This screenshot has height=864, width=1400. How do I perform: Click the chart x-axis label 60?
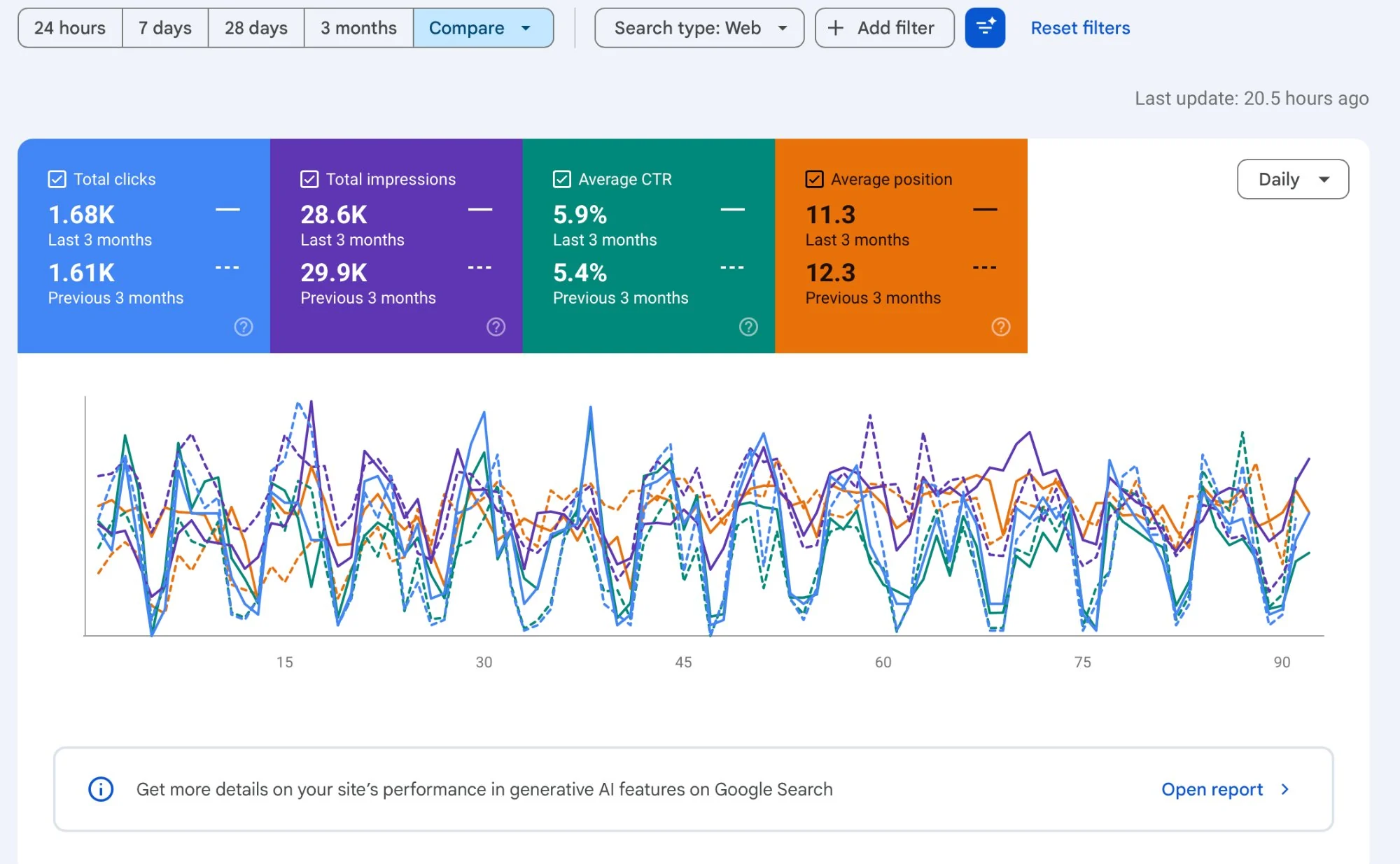click(883, 662)
